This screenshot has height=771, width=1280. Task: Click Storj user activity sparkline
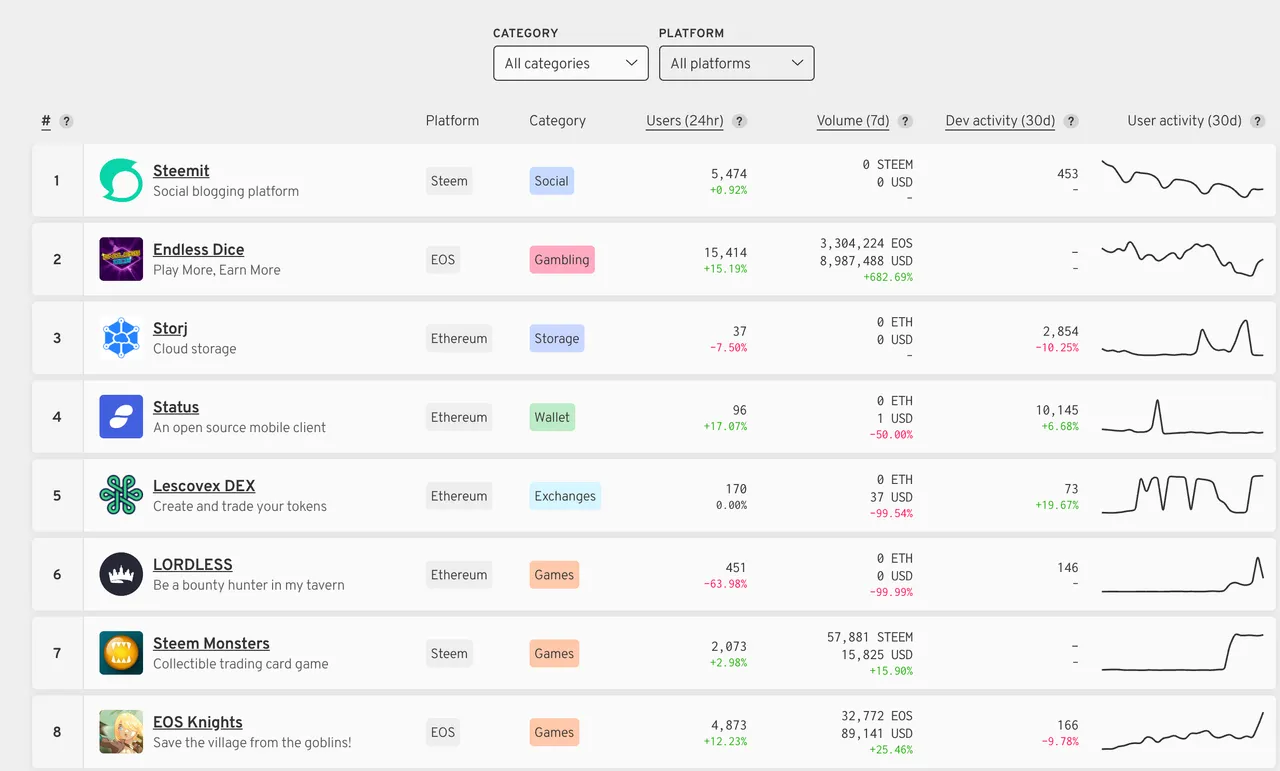pos(1183,338)
